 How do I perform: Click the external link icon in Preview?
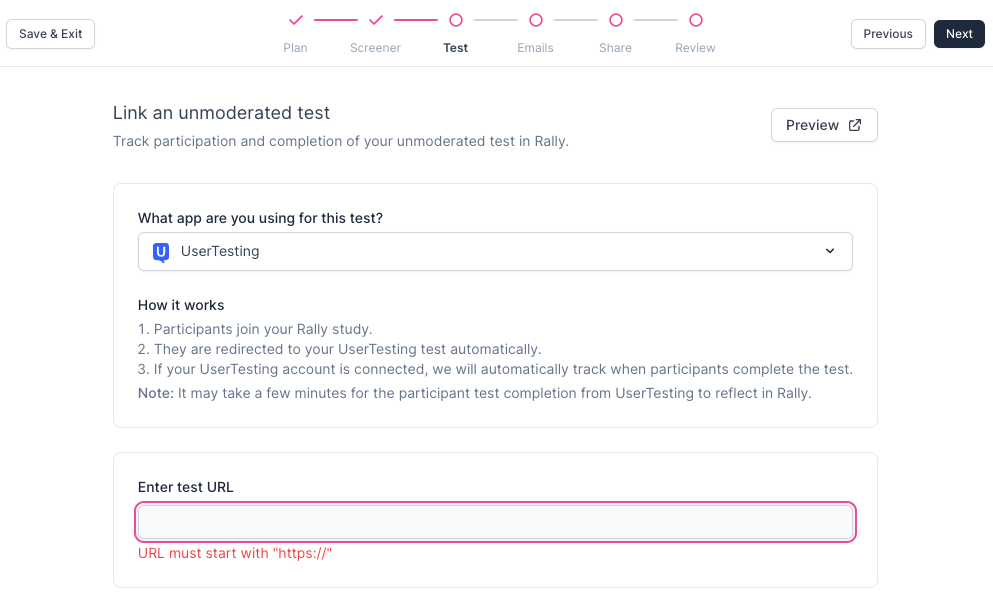coord(855,125)
